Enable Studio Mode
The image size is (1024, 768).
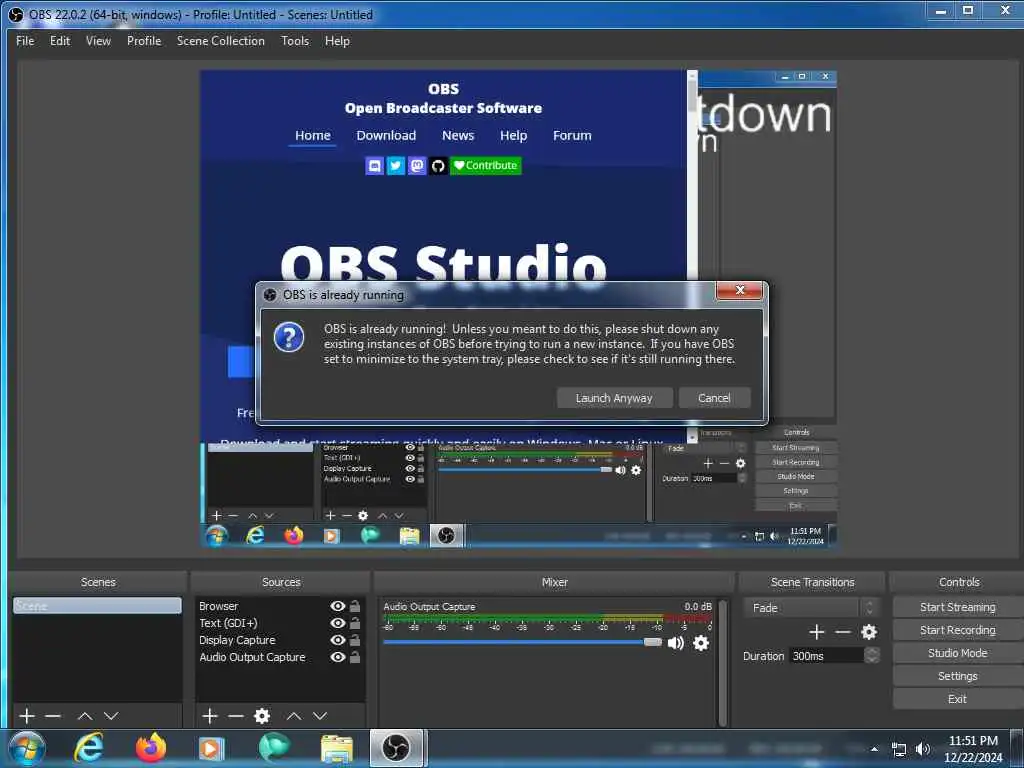point(957,653)
